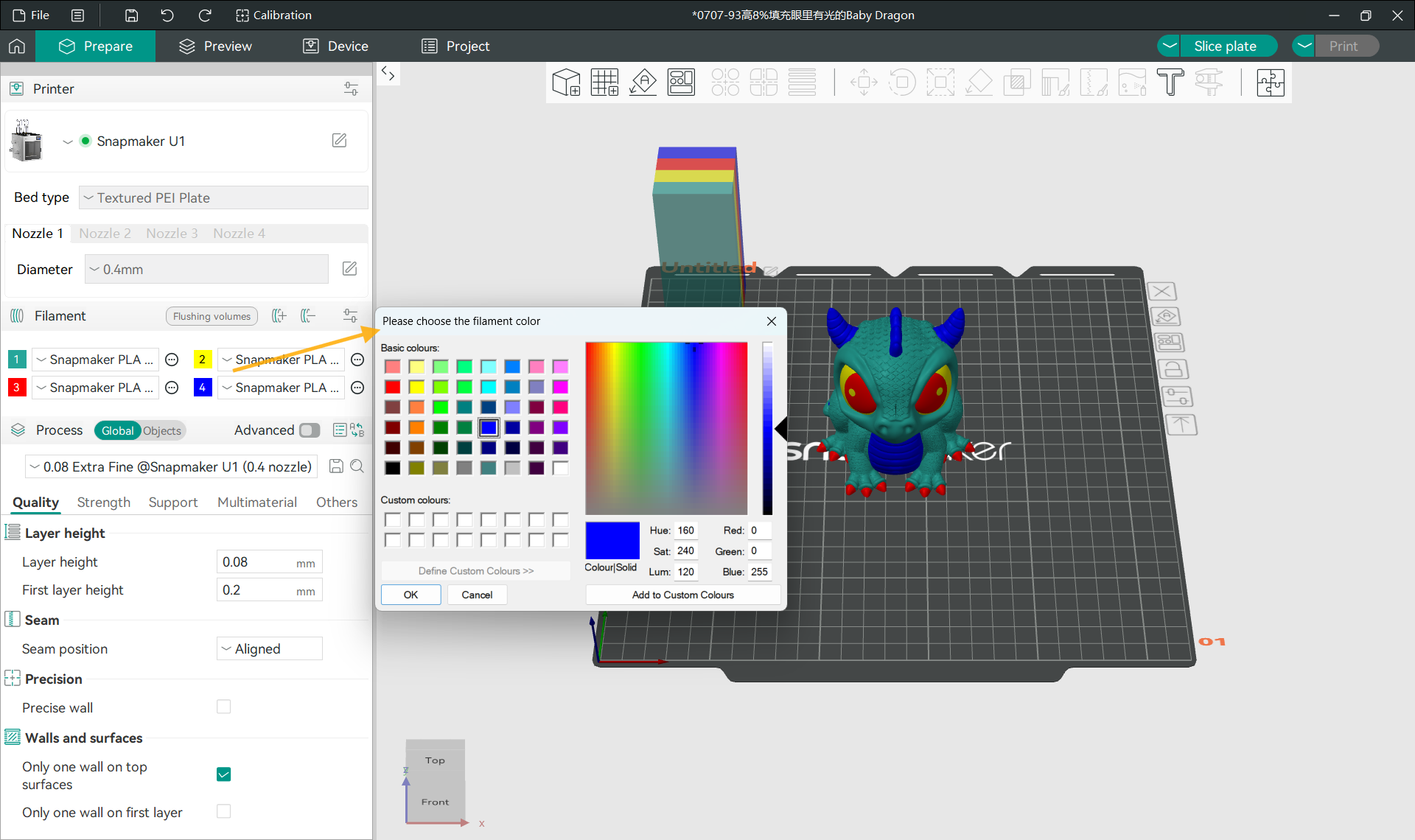Viewport: 1415px width, 840px height.
Task: Uncheck Only one wall on top surfaces
Action: 224,774
